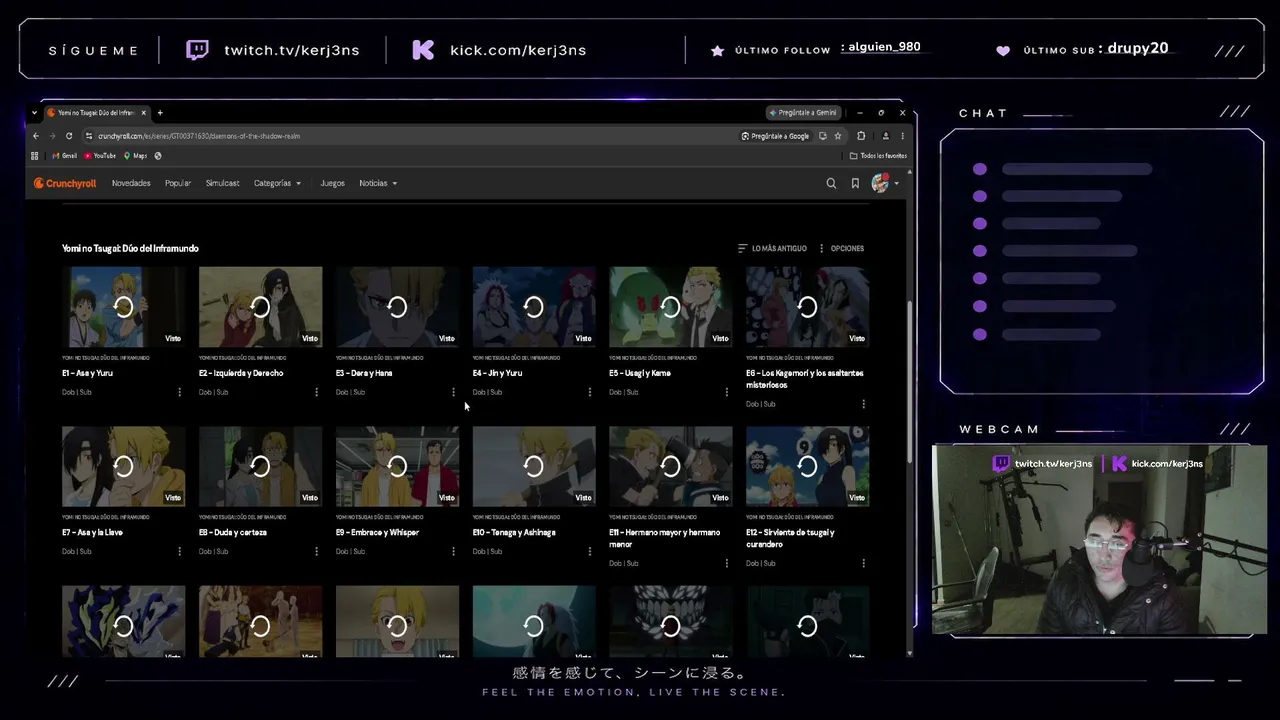The height and width of the screenshot is (720, 1280).
Task: Reload the page in Chrome
Action: (x=69, y=136)
